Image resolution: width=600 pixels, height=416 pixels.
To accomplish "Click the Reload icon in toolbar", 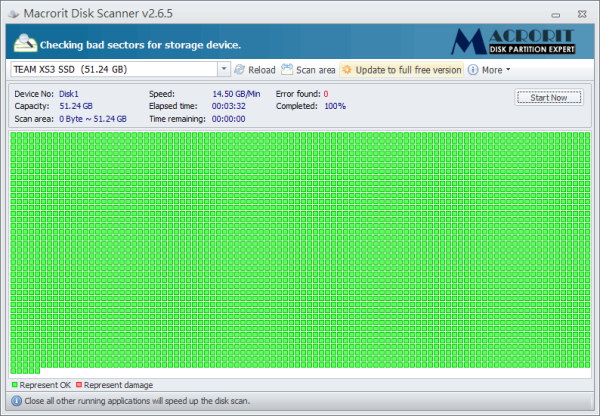I will [x=240, y=70].
